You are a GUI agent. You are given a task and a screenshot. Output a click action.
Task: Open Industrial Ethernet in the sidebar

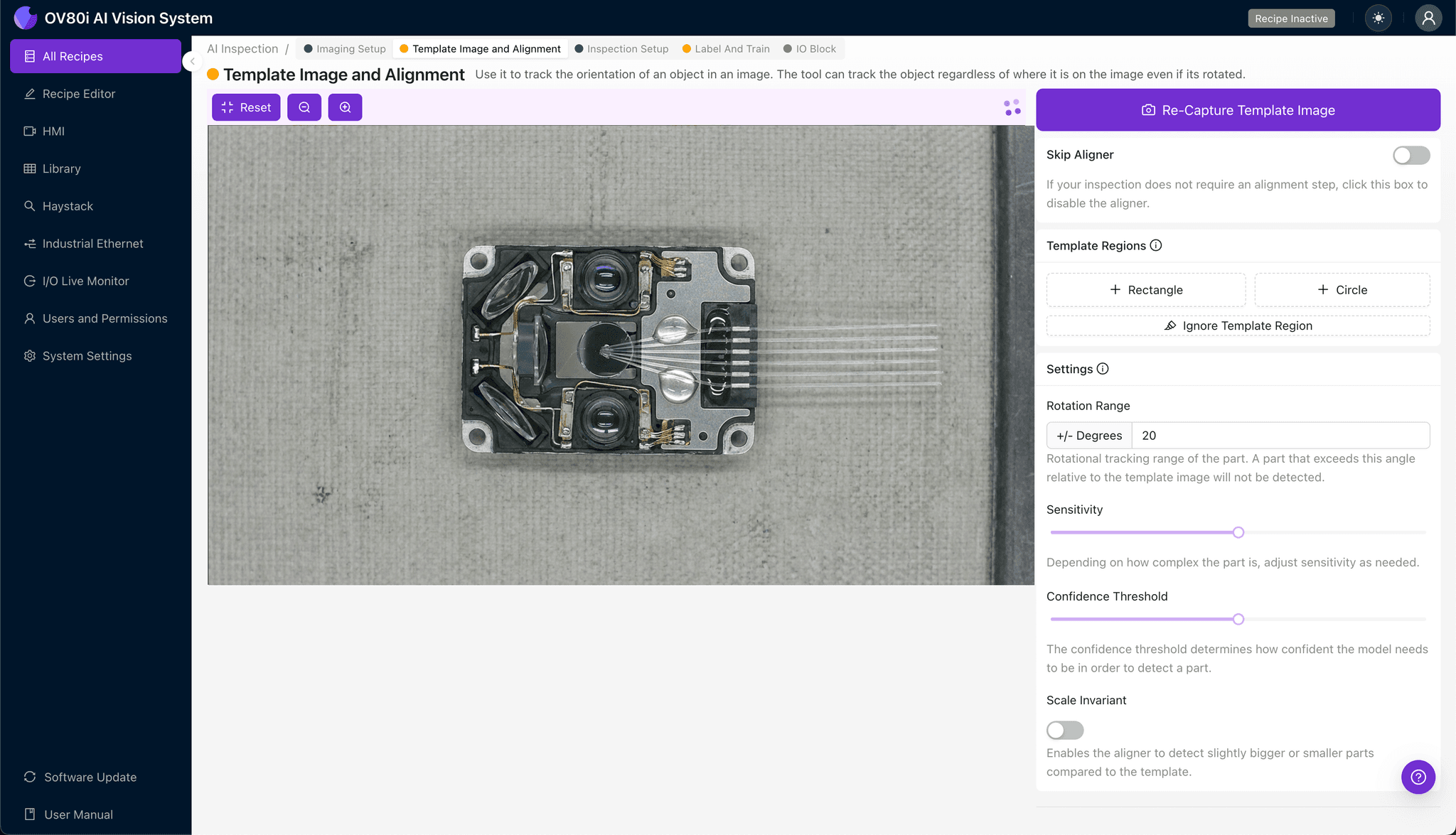tap(92, 244)
